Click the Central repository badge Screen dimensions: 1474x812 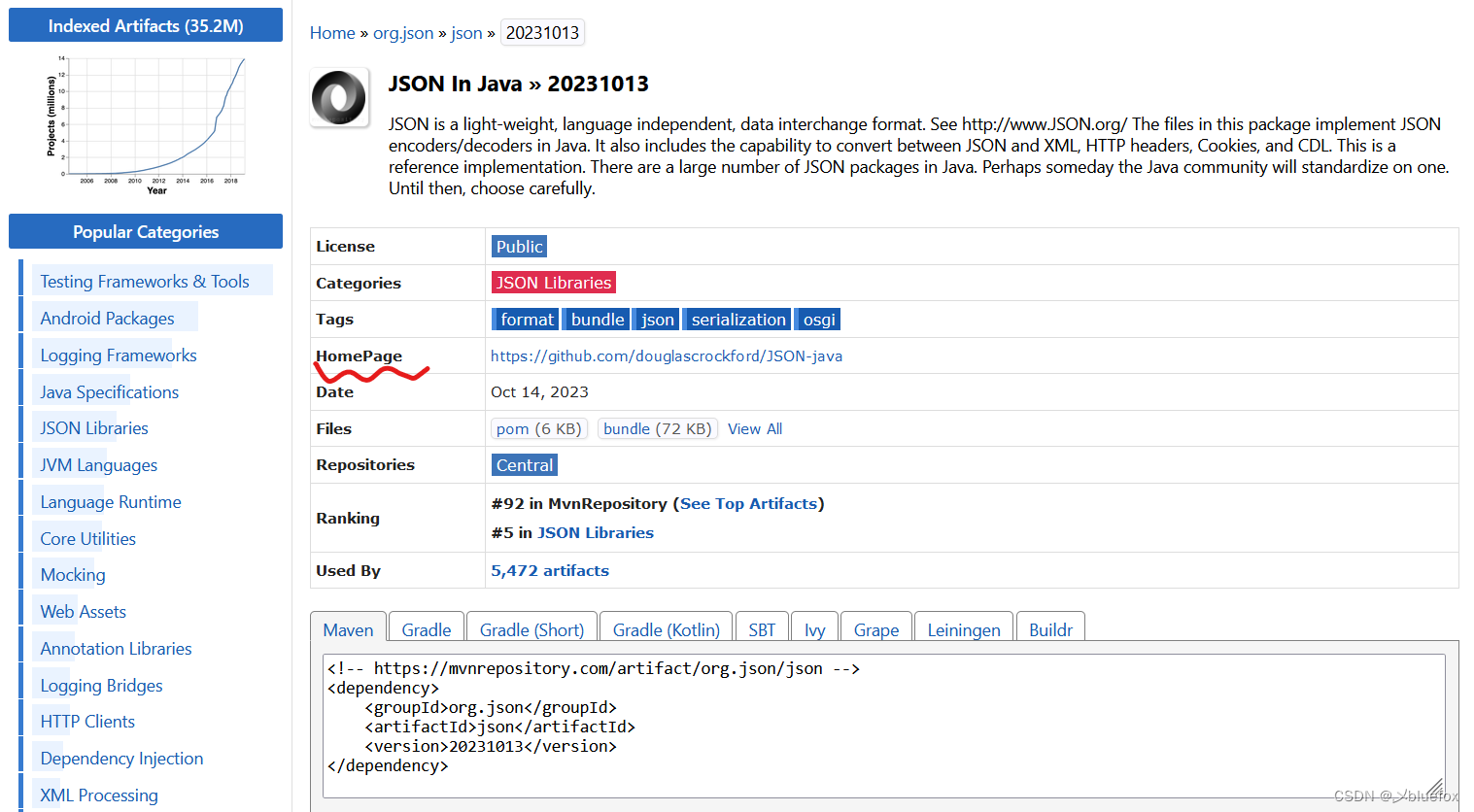(x=524, y=464)
